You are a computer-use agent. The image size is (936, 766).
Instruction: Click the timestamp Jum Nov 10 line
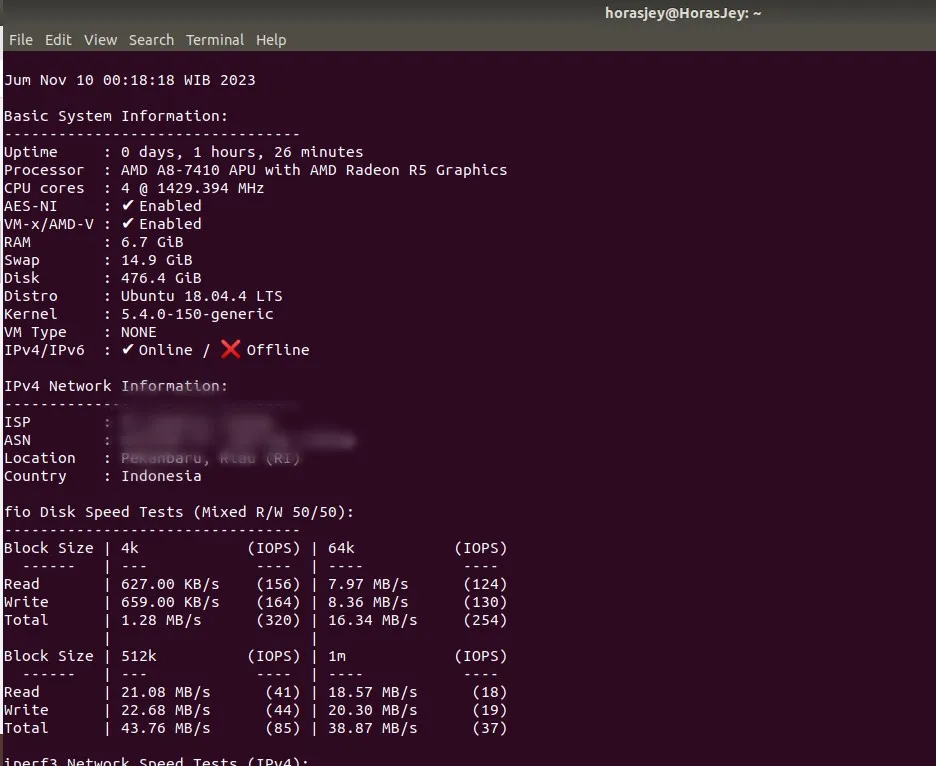130,79
